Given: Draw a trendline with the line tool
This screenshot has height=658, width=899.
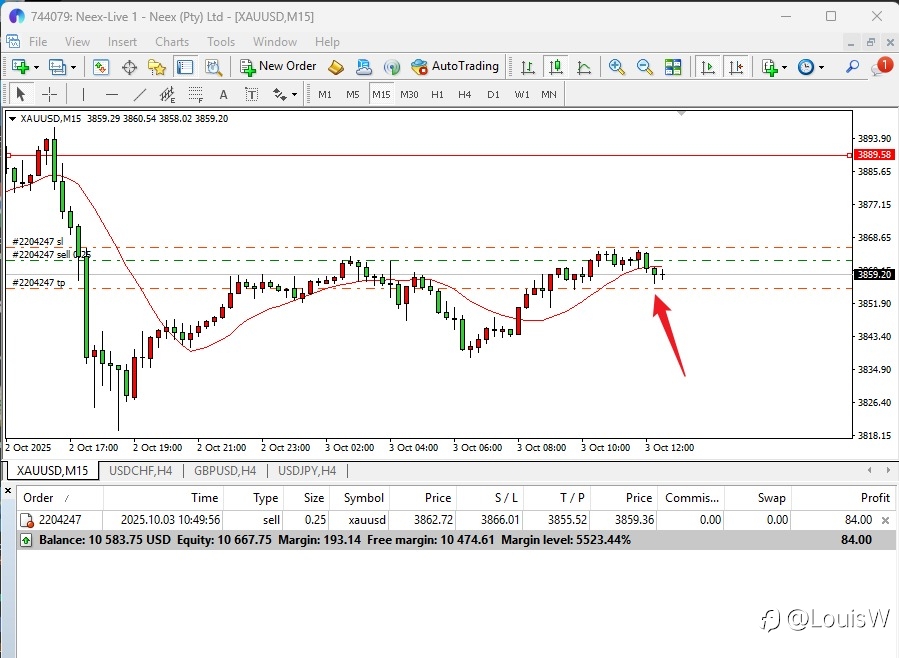Looking at the screenshot, I should point(140,95).
